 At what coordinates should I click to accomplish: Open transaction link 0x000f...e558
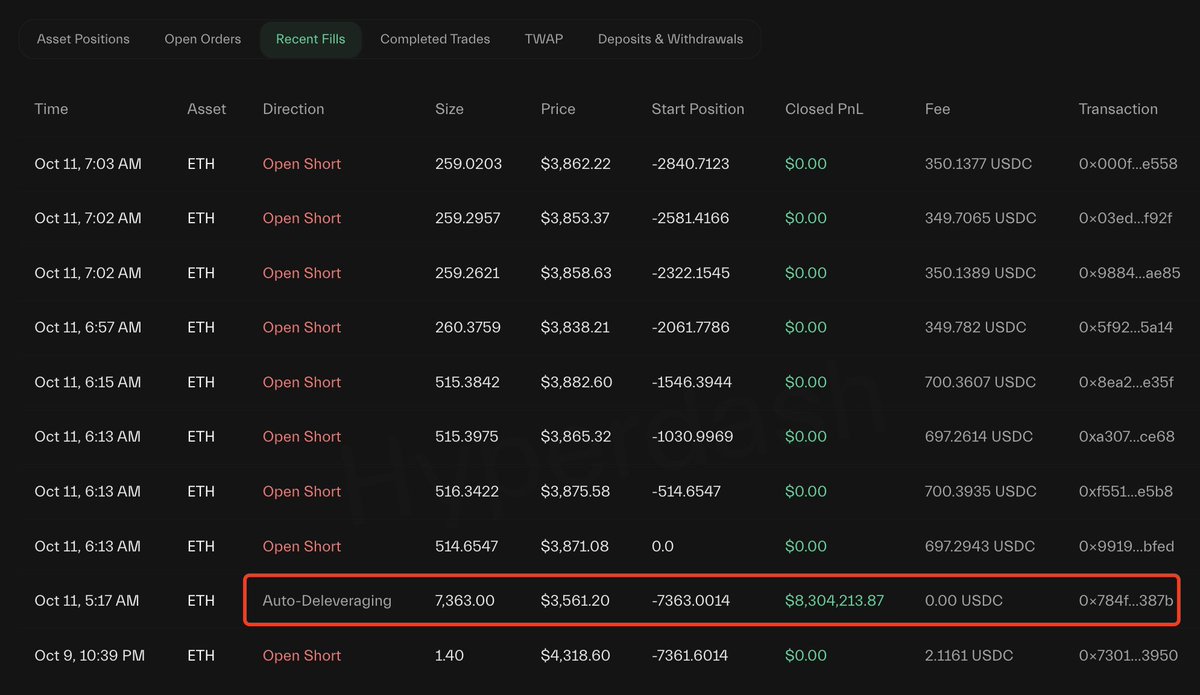(1127, 164)
